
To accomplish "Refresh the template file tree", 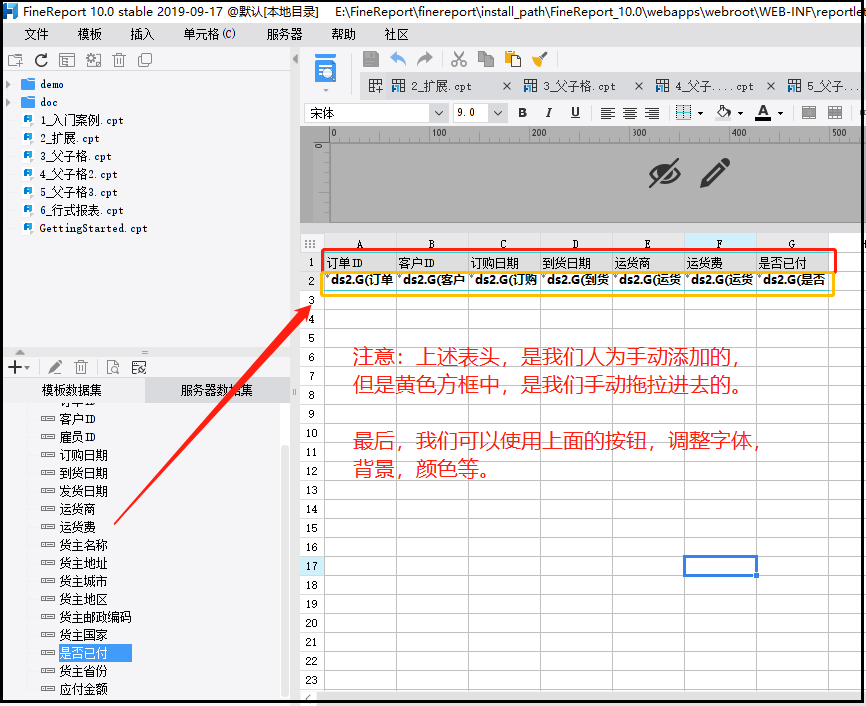I will (x=41, y=60).
